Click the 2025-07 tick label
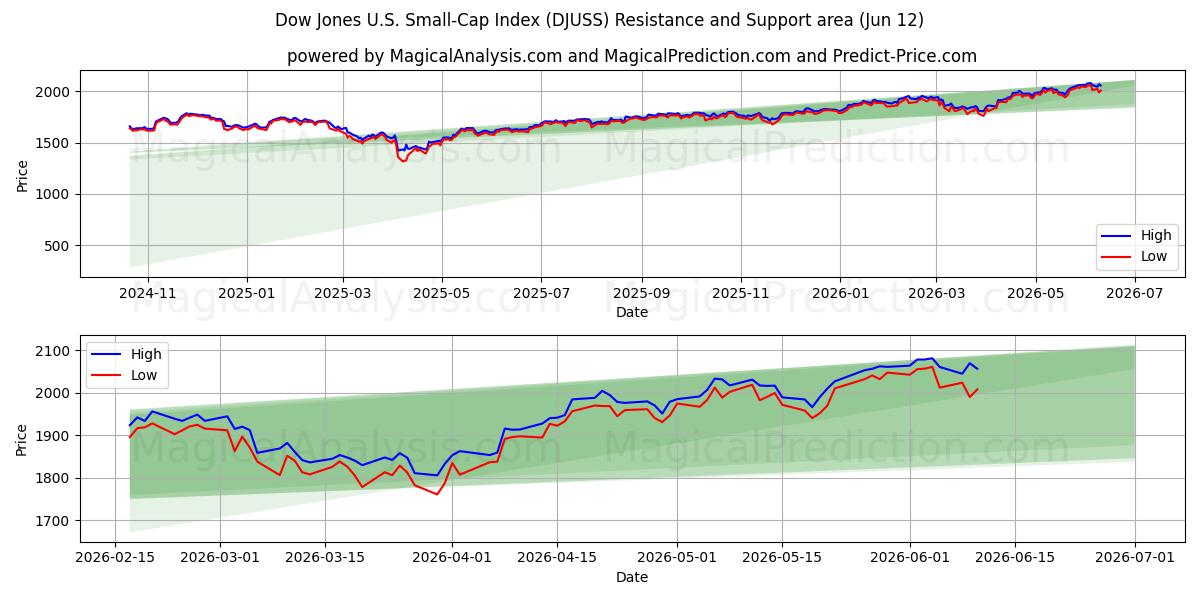The image size is (1200, 600). 541,293
